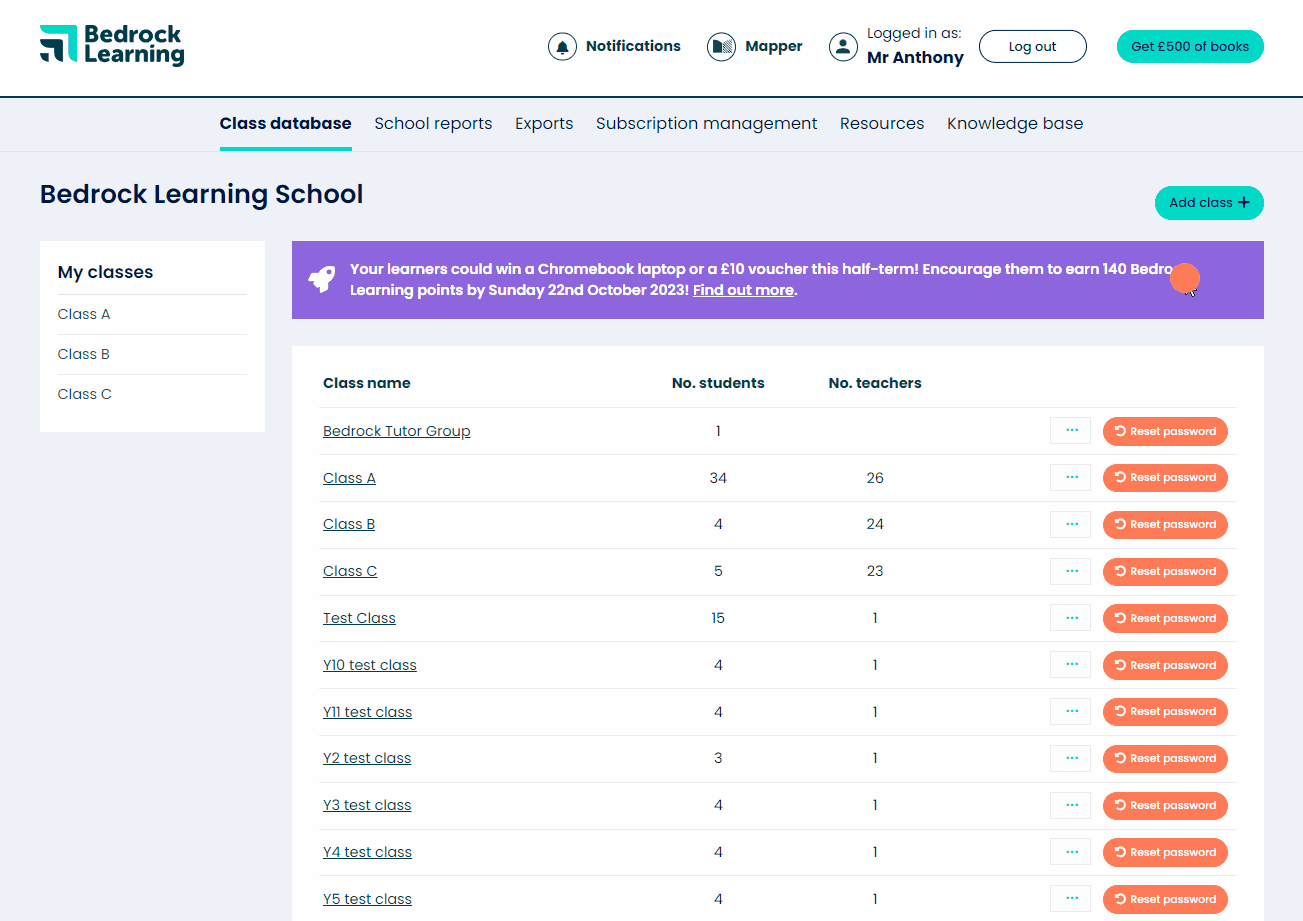Open the ellipsis options for Test Class

pyautogui.click(x=1070, y=617)
